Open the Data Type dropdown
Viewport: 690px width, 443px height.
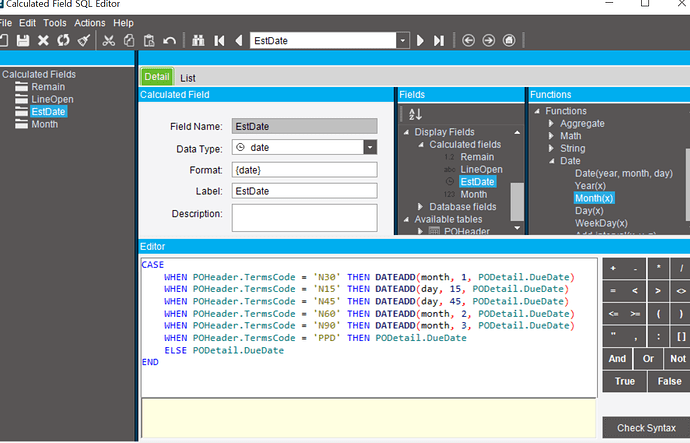[x=369, y=147]
